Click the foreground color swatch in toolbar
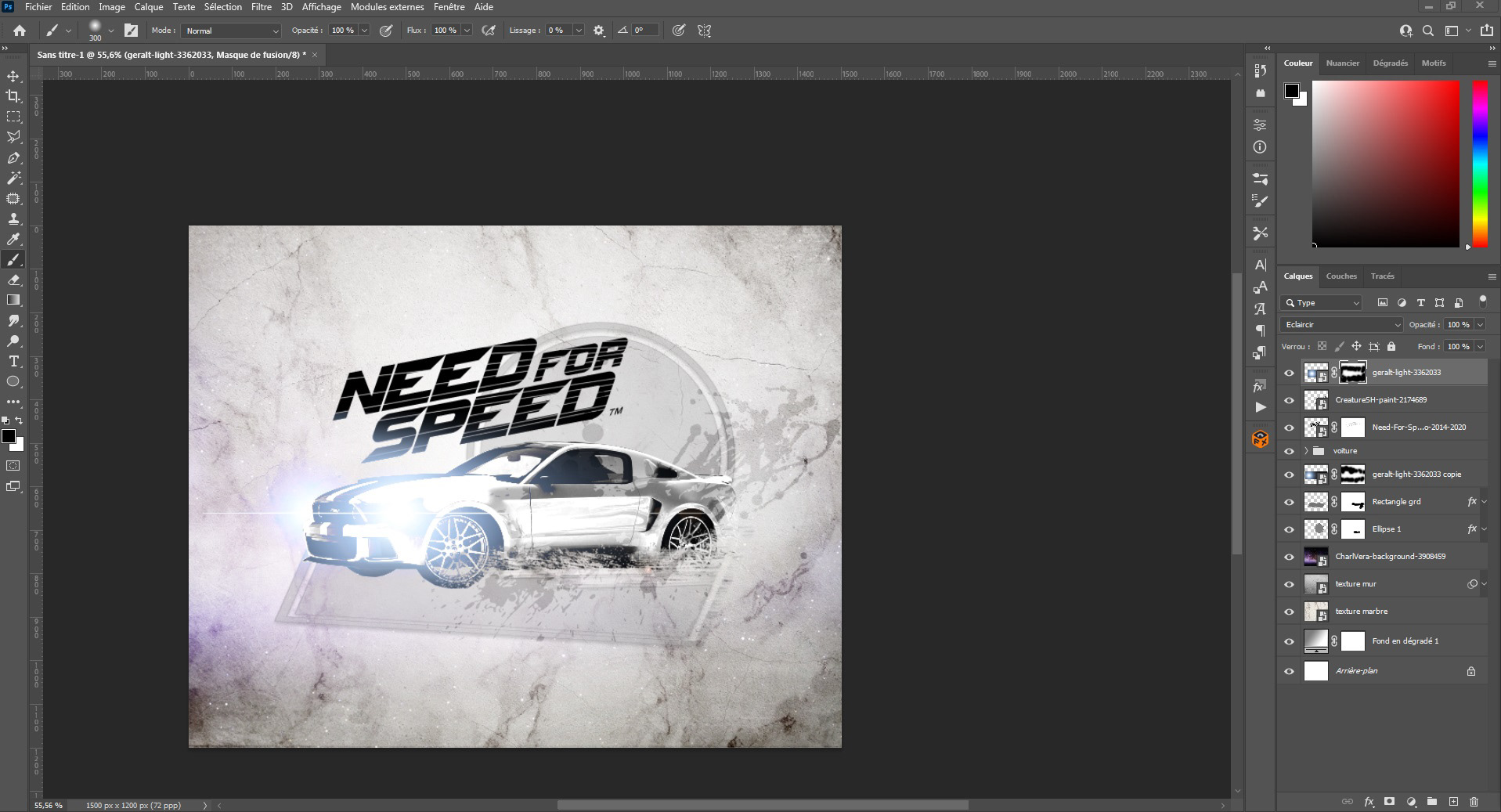Viewport: 1501px width, 812px height. pos(9,437)
